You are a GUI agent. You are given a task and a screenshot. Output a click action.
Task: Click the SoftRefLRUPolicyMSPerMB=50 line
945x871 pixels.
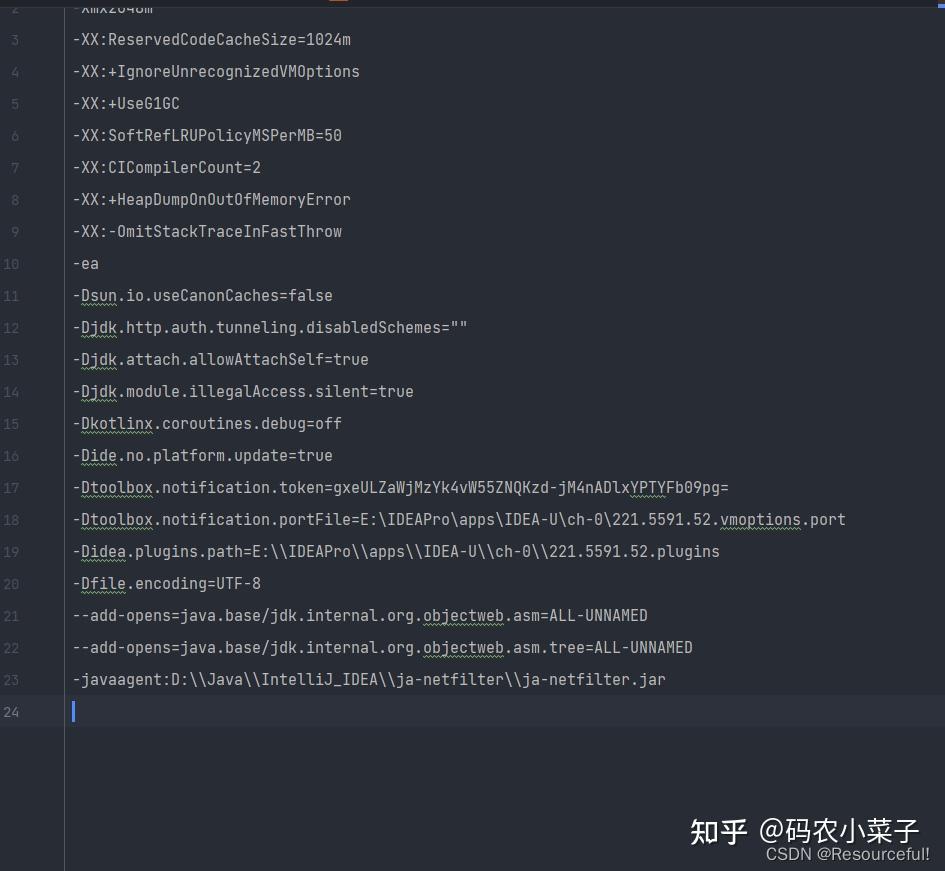coord(207,136)
